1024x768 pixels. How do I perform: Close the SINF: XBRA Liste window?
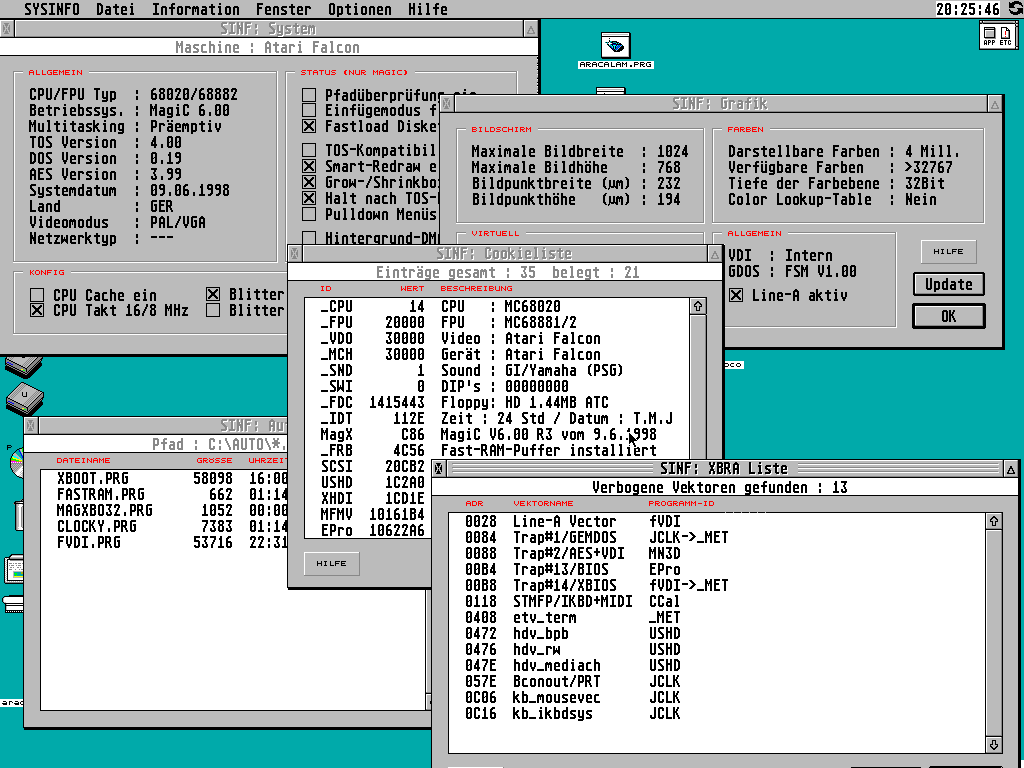point(439,468)
